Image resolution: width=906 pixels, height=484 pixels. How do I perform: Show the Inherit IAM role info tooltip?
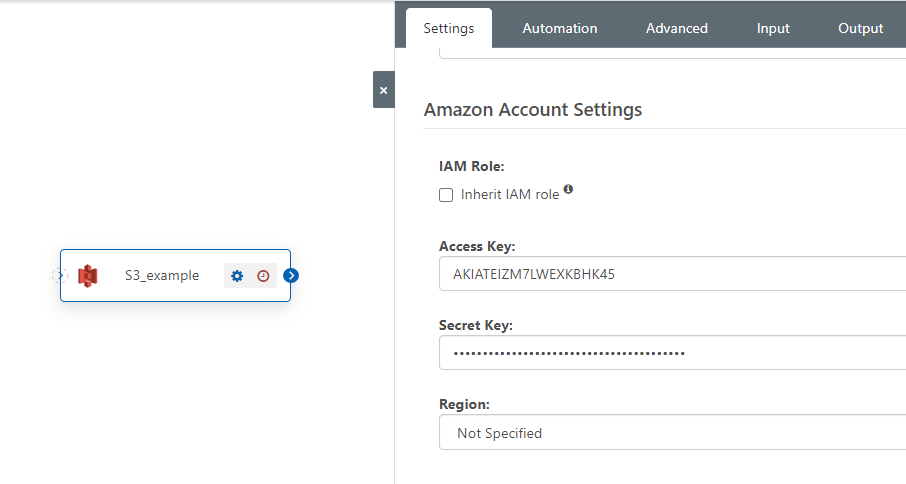tap(569, 189)
